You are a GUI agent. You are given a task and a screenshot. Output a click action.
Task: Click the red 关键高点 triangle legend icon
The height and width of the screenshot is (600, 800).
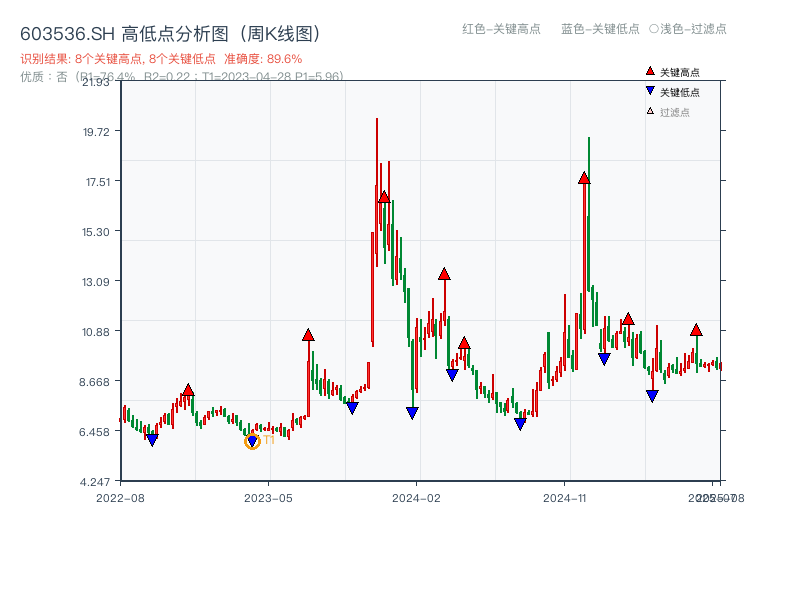(650, 71)
